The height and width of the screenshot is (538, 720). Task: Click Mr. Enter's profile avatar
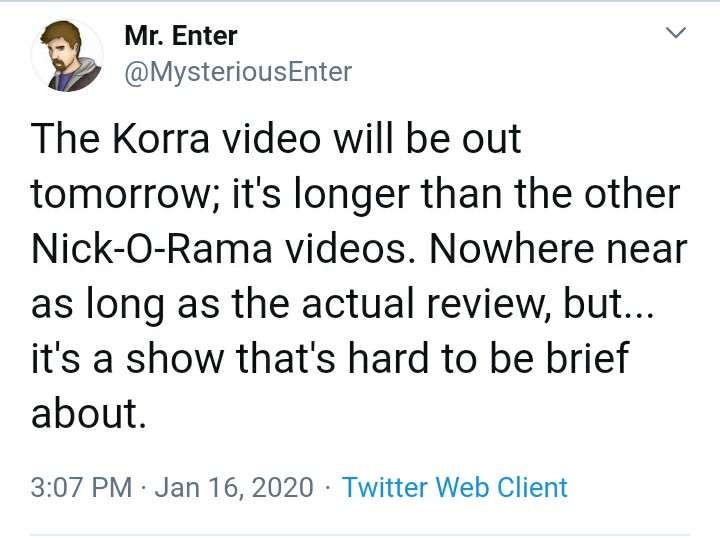click(x=68, y=56)
